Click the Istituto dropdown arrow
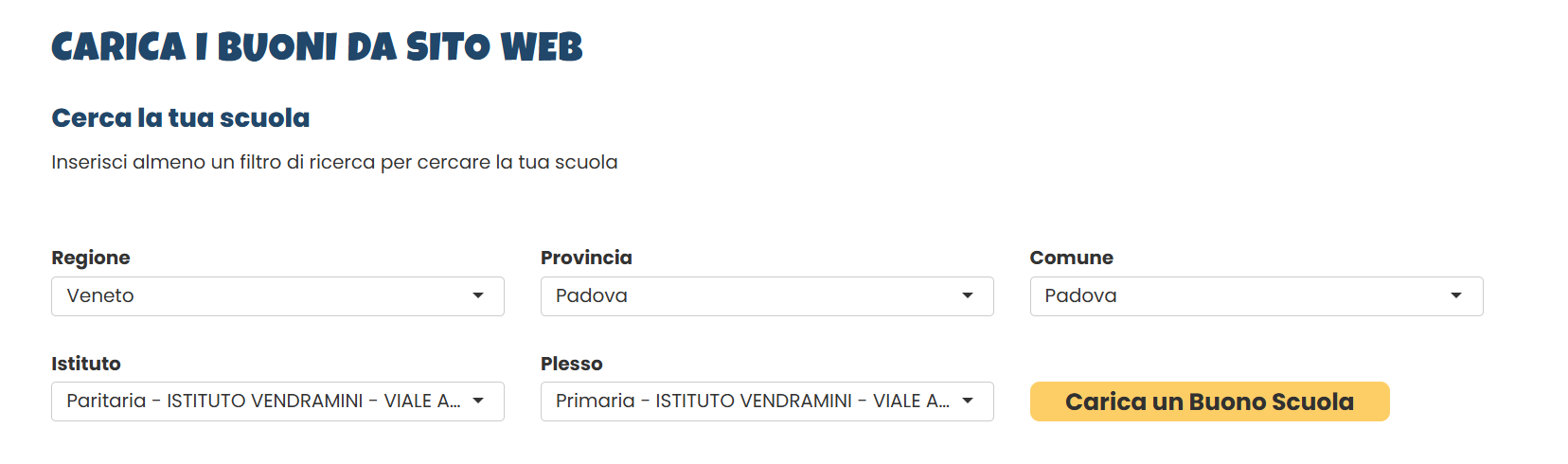 pyautogui.click(x=478, y=402)
